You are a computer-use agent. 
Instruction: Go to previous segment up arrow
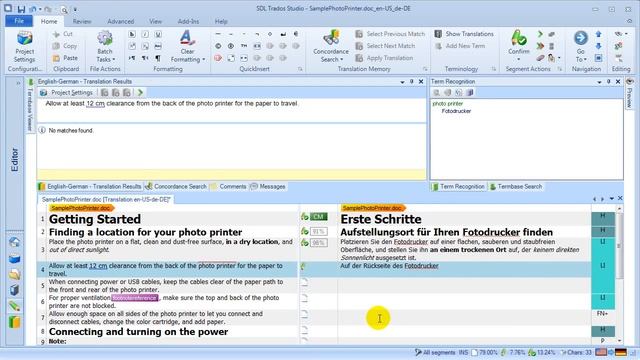[598, 34]
